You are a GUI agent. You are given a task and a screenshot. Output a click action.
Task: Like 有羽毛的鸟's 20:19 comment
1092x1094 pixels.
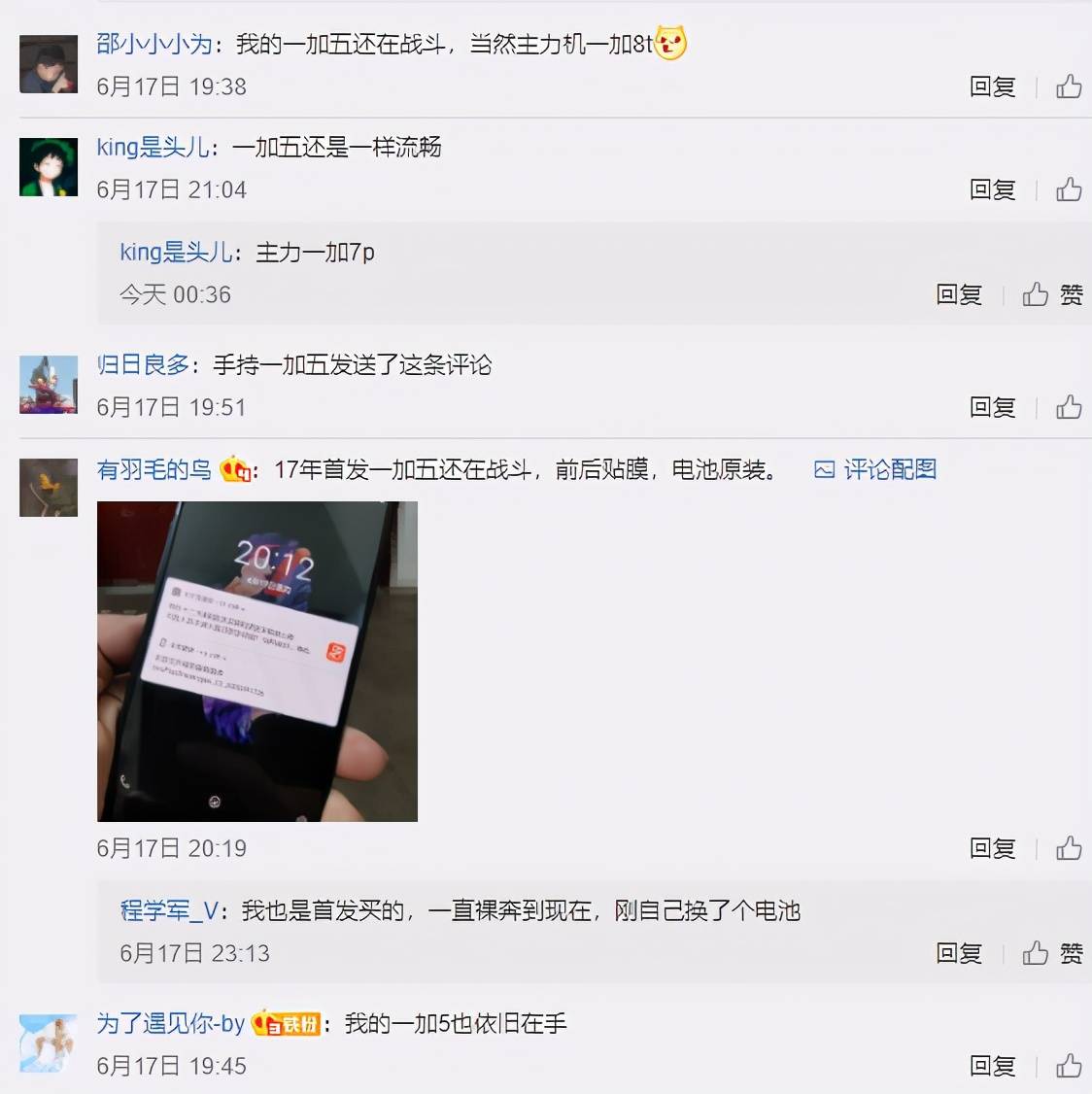point(1069,848)
